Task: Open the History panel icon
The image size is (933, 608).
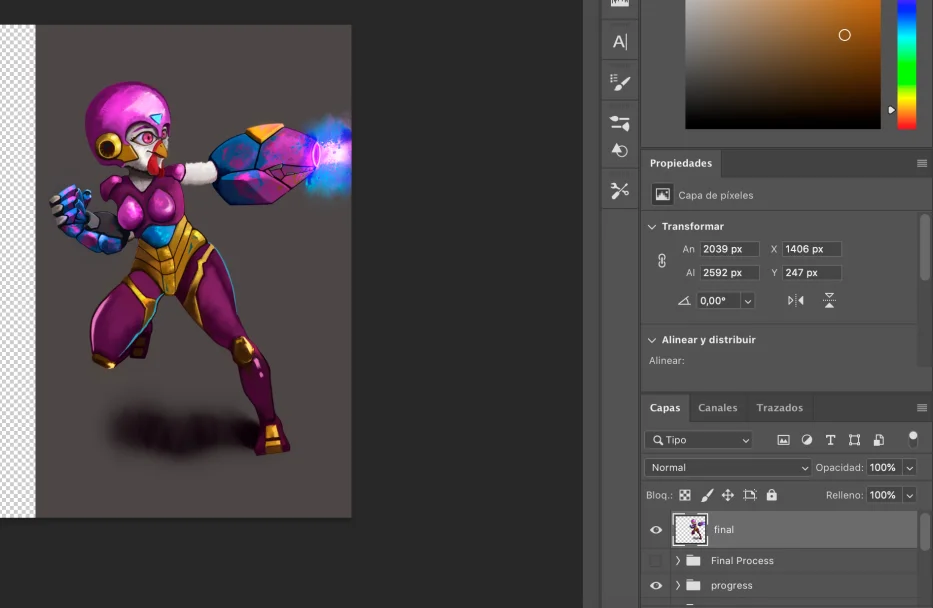Action: click(619, 151)
